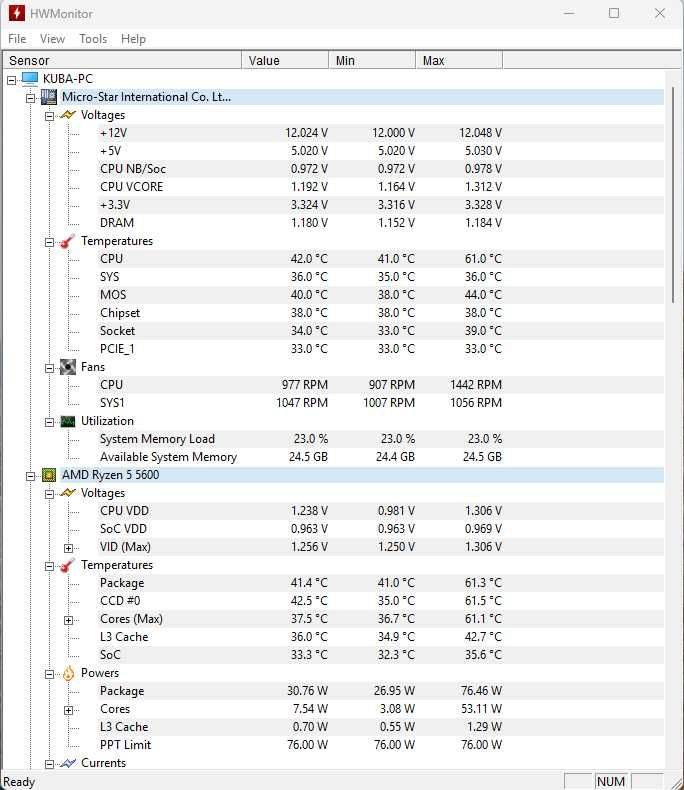The width and height of the screenshot is (684, 790).
Task: Click the vertical scrollbar thumb
Action: coord(673,194)
